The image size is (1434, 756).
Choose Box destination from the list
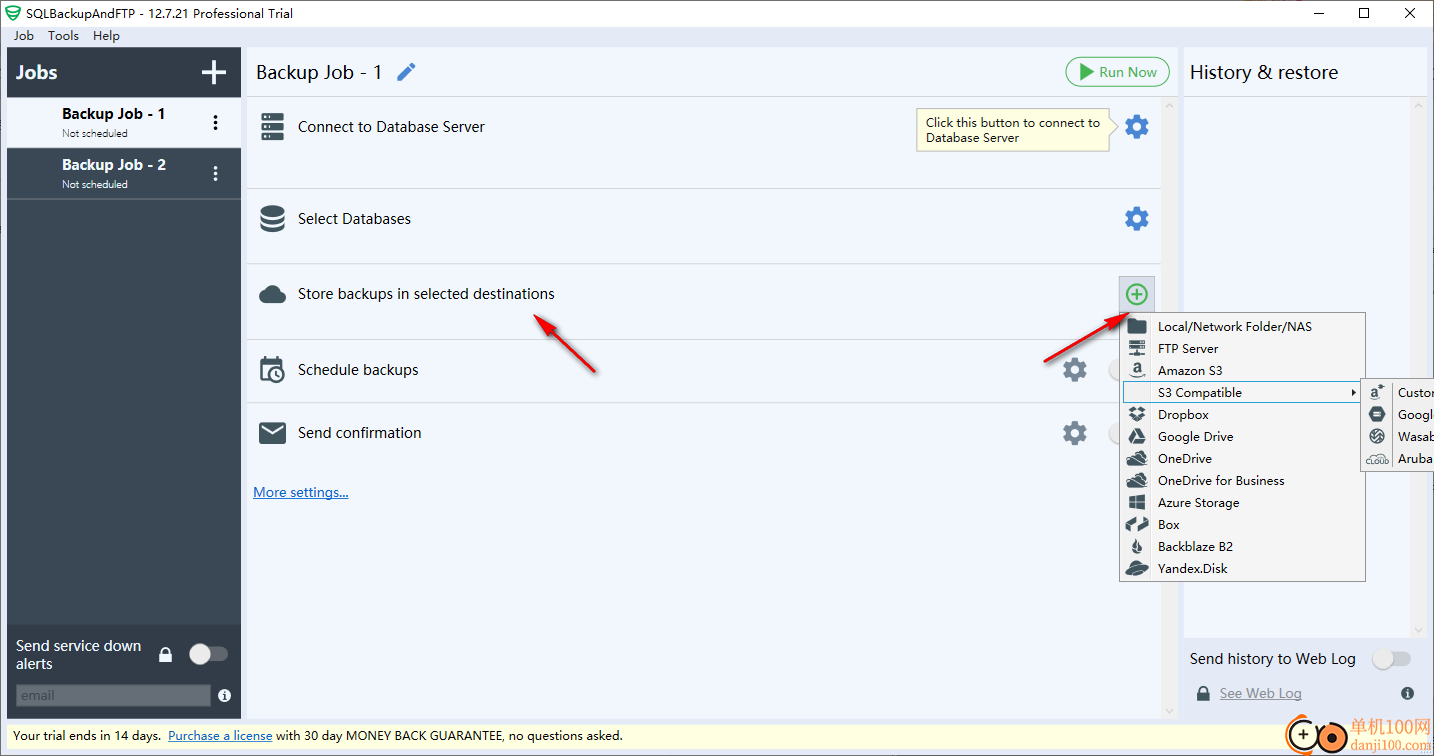coord(1243,525)
